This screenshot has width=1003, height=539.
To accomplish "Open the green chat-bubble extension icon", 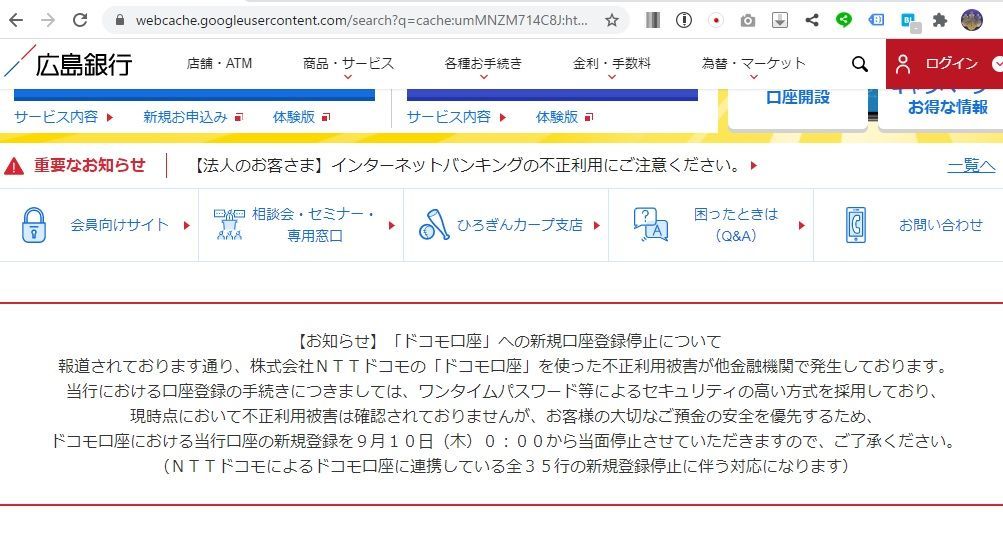I will pos(844,20).
